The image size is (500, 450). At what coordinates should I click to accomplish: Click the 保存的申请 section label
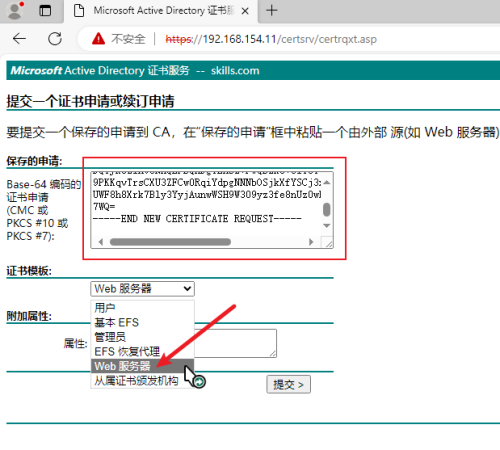coord(34,161)
